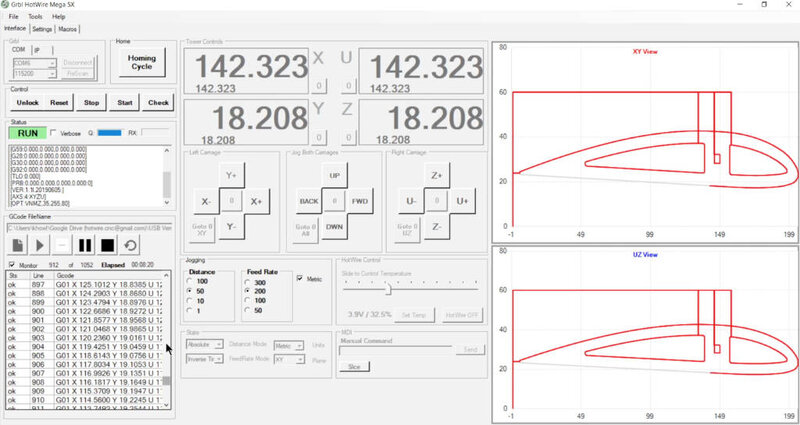
Task: Click the Stop control button
Action: point(91,103)
